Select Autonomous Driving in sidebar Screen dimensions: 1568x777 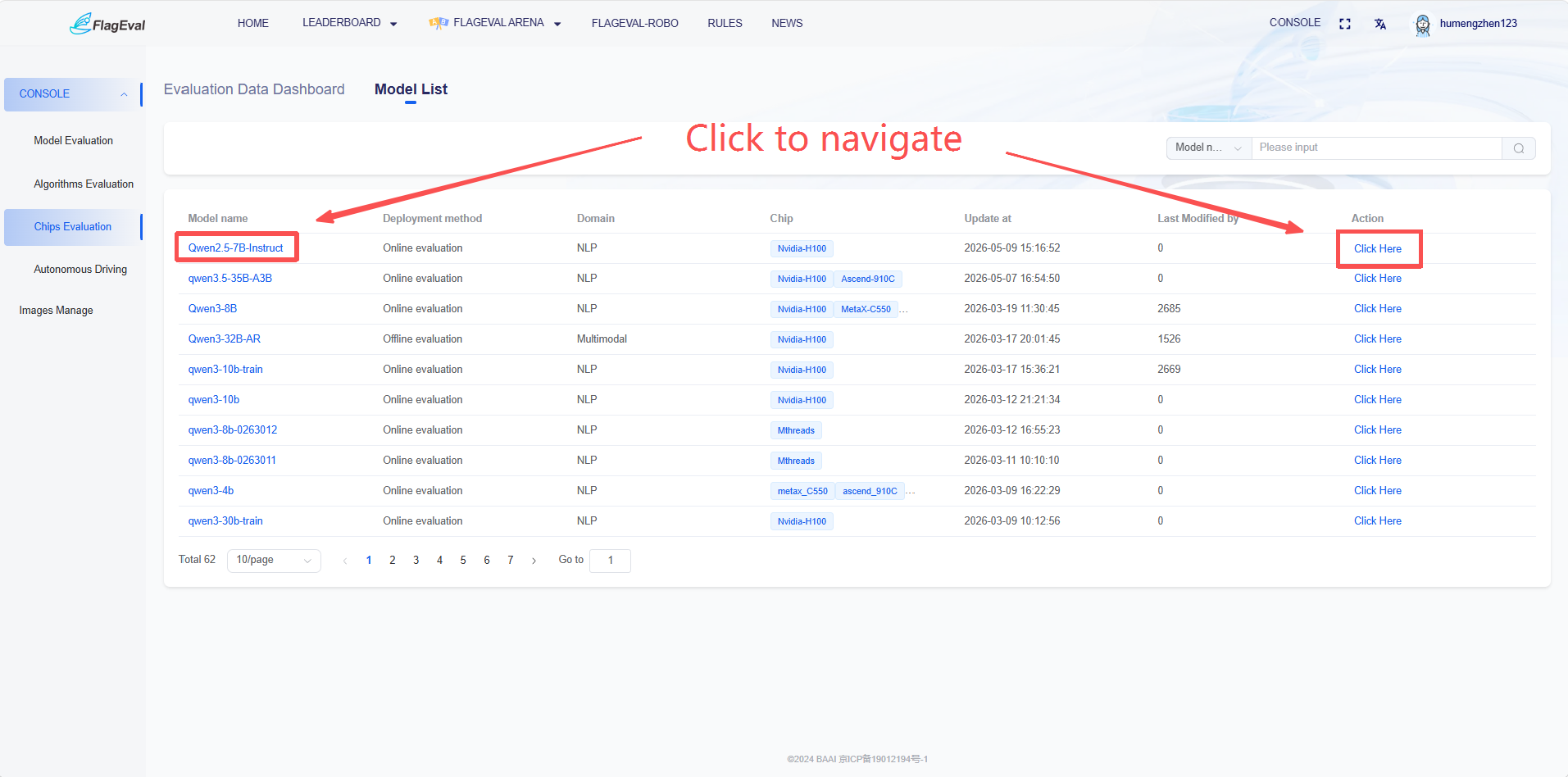click(80, 270)
